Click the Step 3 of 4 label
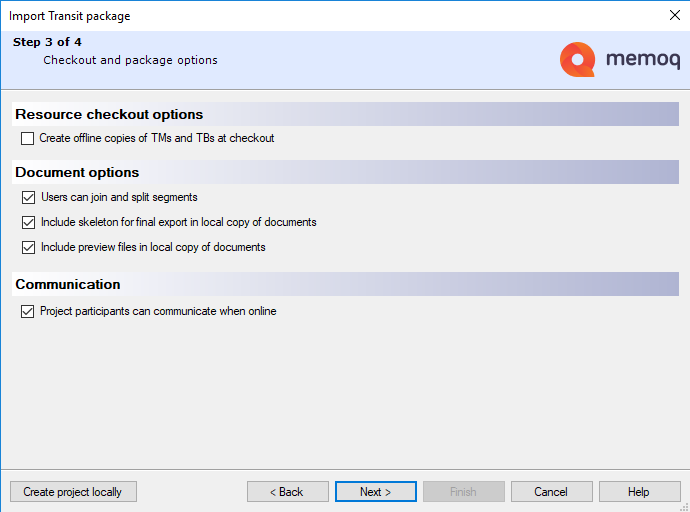Screen dimensions: 690x512 point(47,42)
